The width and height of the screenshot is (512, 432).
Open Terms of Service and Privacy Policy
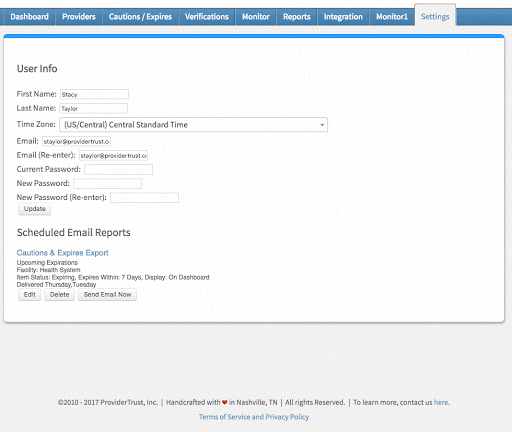click(254, 417)
